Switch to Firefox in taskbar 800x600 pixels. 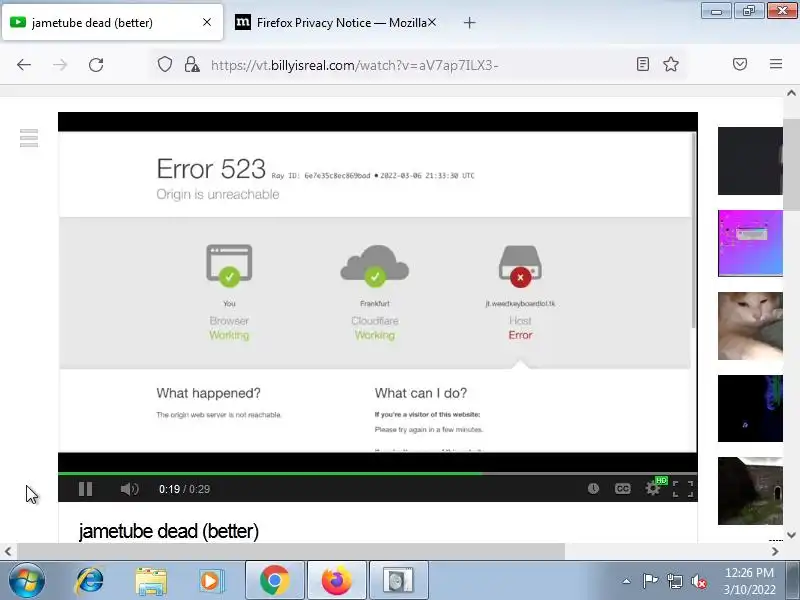(337, 580)
